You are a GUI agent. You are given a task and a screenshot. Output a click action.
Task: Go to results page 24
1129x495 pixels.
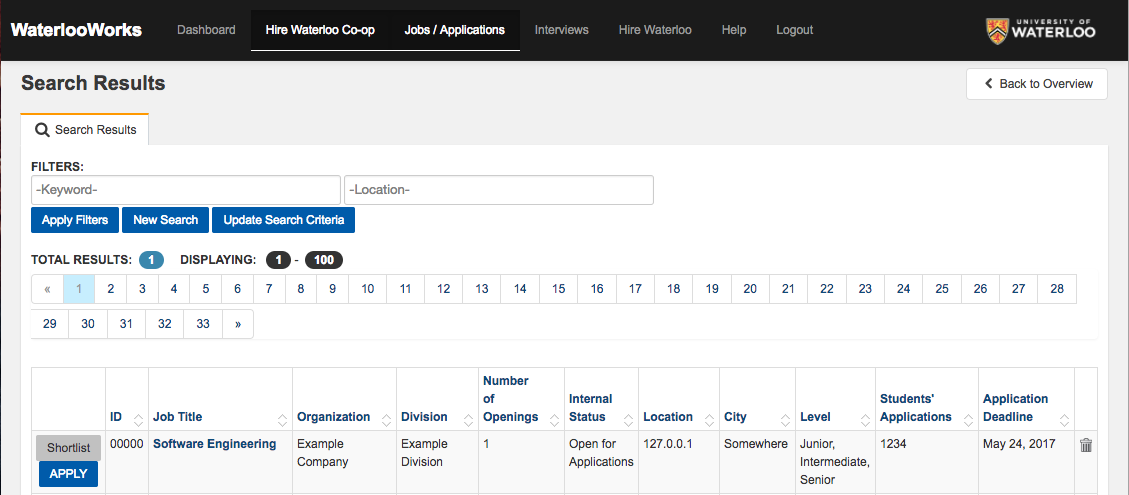[x=904, y=289]
